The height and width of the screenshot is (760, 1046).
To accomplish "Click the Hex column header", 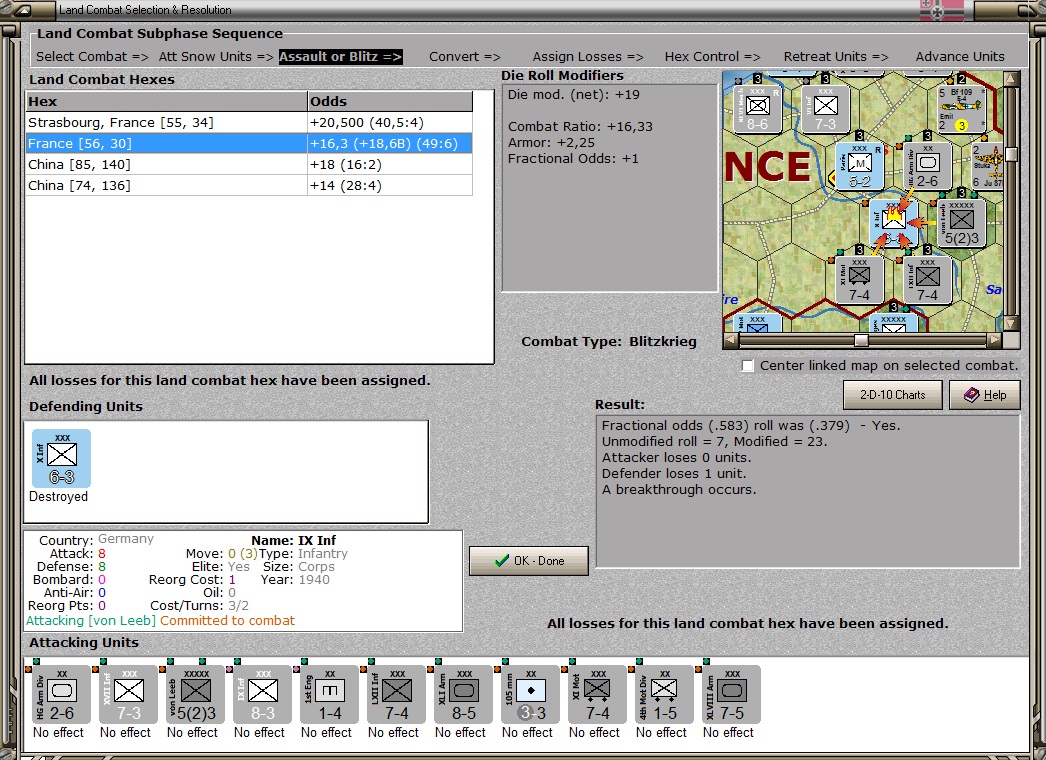I will click(166, 101).
